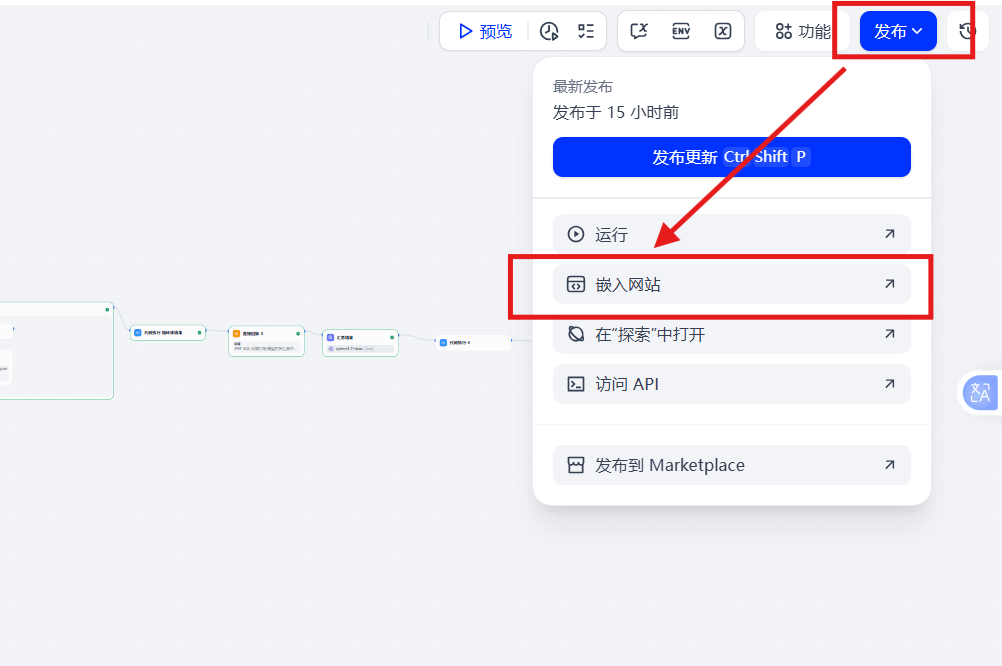Select the orange knowledge retrieval node
The width and height of the screenshot is (1002, 666).
click(266, 341)
